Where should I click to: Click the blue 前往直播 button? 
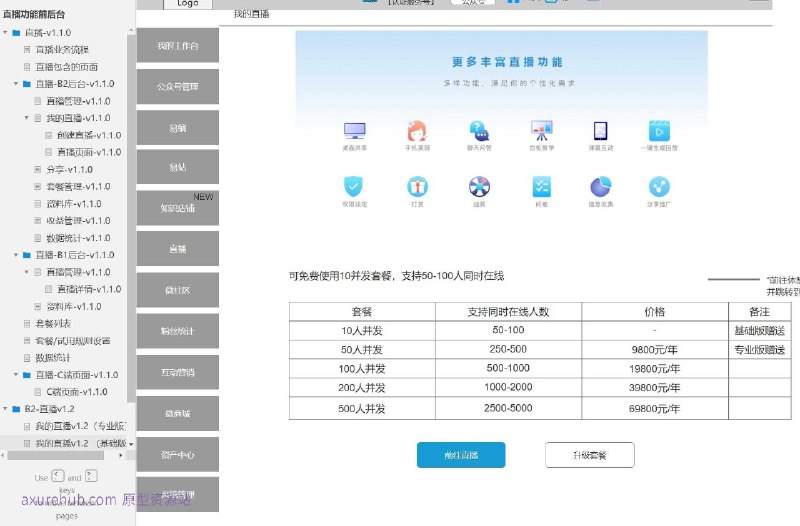pos(461,455)
